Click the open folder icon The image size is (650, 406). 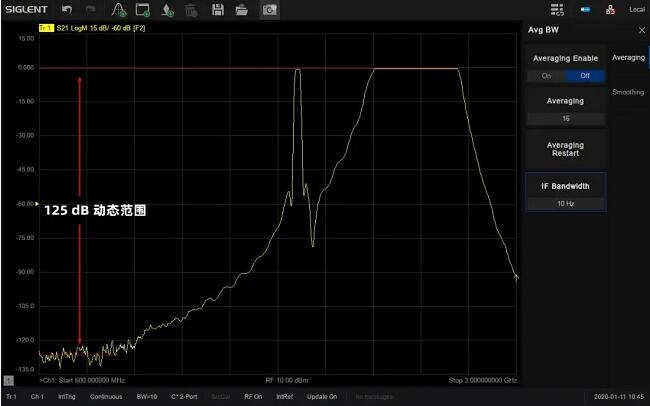241,9
